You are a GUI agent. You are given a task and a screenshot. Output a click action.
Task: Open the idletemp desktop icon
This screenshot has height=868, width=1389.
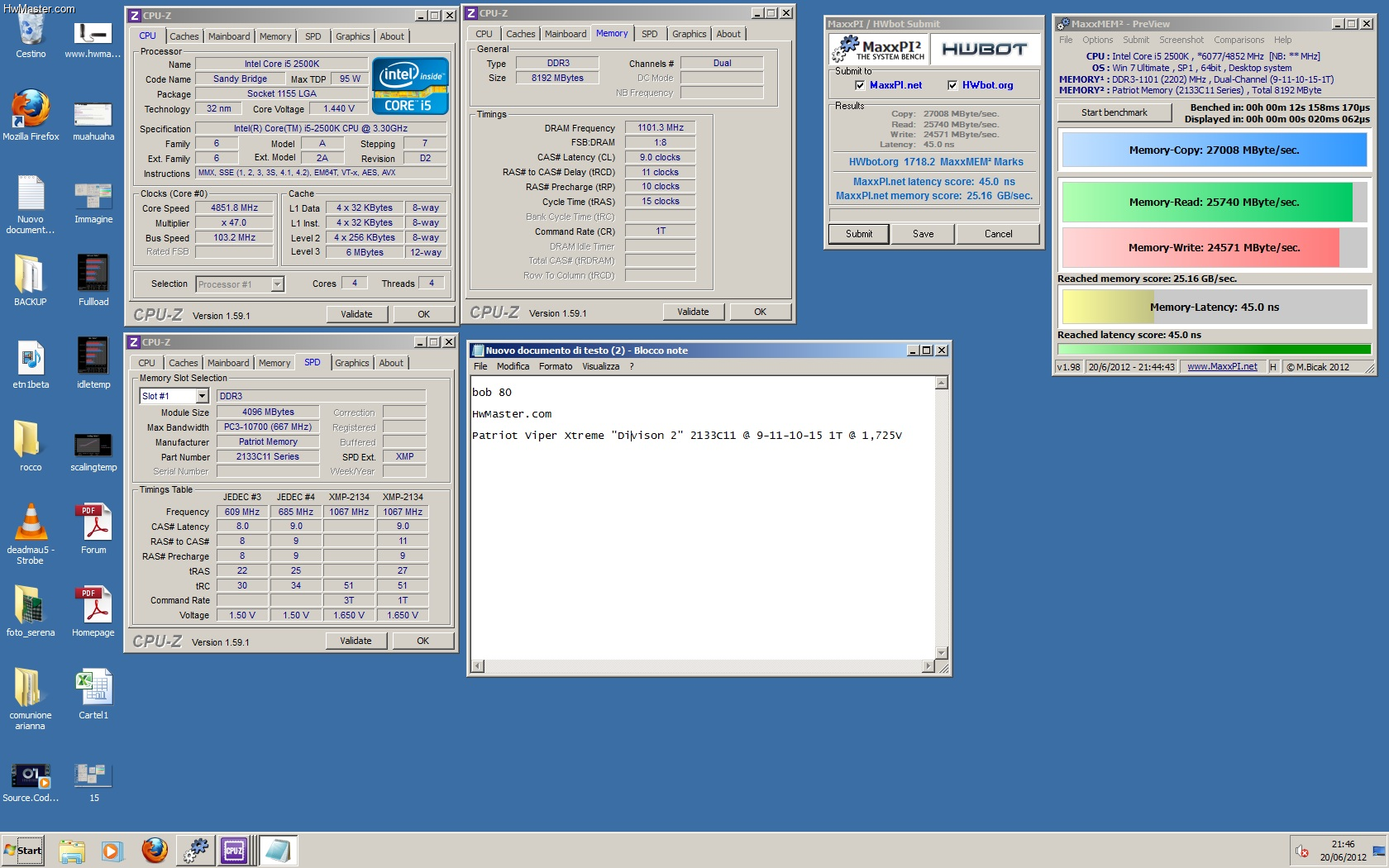93,364
